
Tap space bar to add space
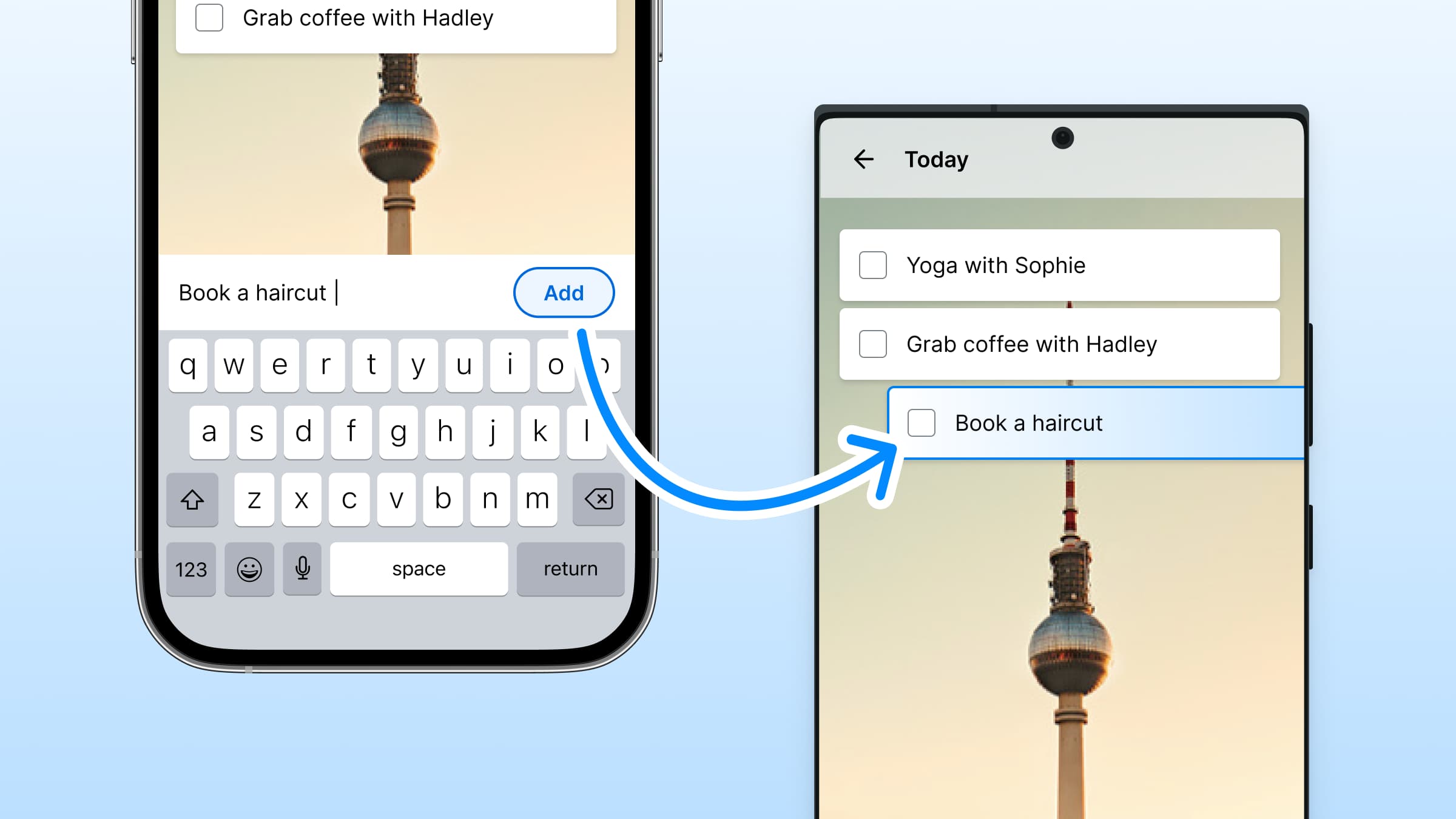418,568
